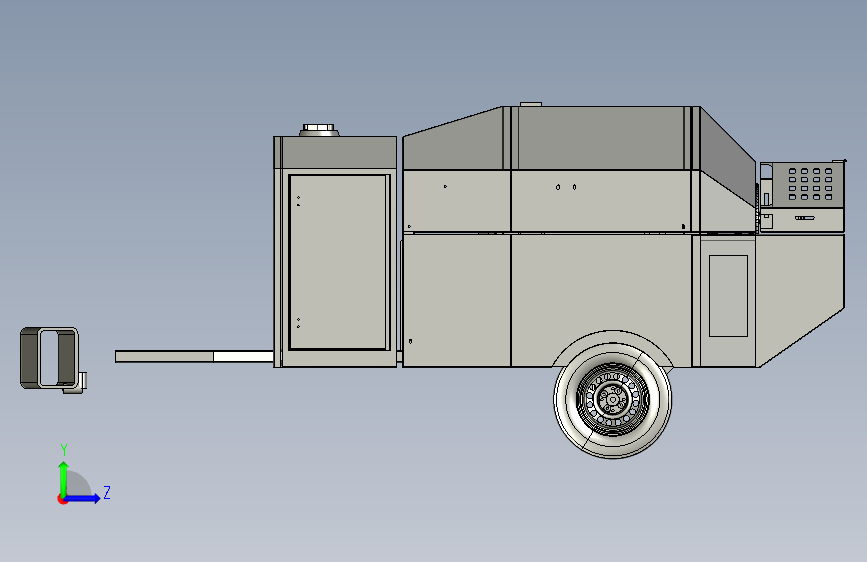Screen dimensions: 867x562
Task: Click the red X axis origin dot
Action: tap(62, 499)
